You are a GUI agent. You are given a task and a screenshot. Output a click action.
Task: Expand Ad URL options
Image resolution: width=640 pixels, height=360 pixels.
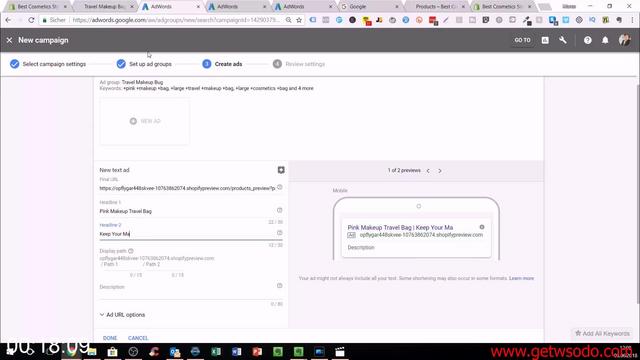(122, 315)
